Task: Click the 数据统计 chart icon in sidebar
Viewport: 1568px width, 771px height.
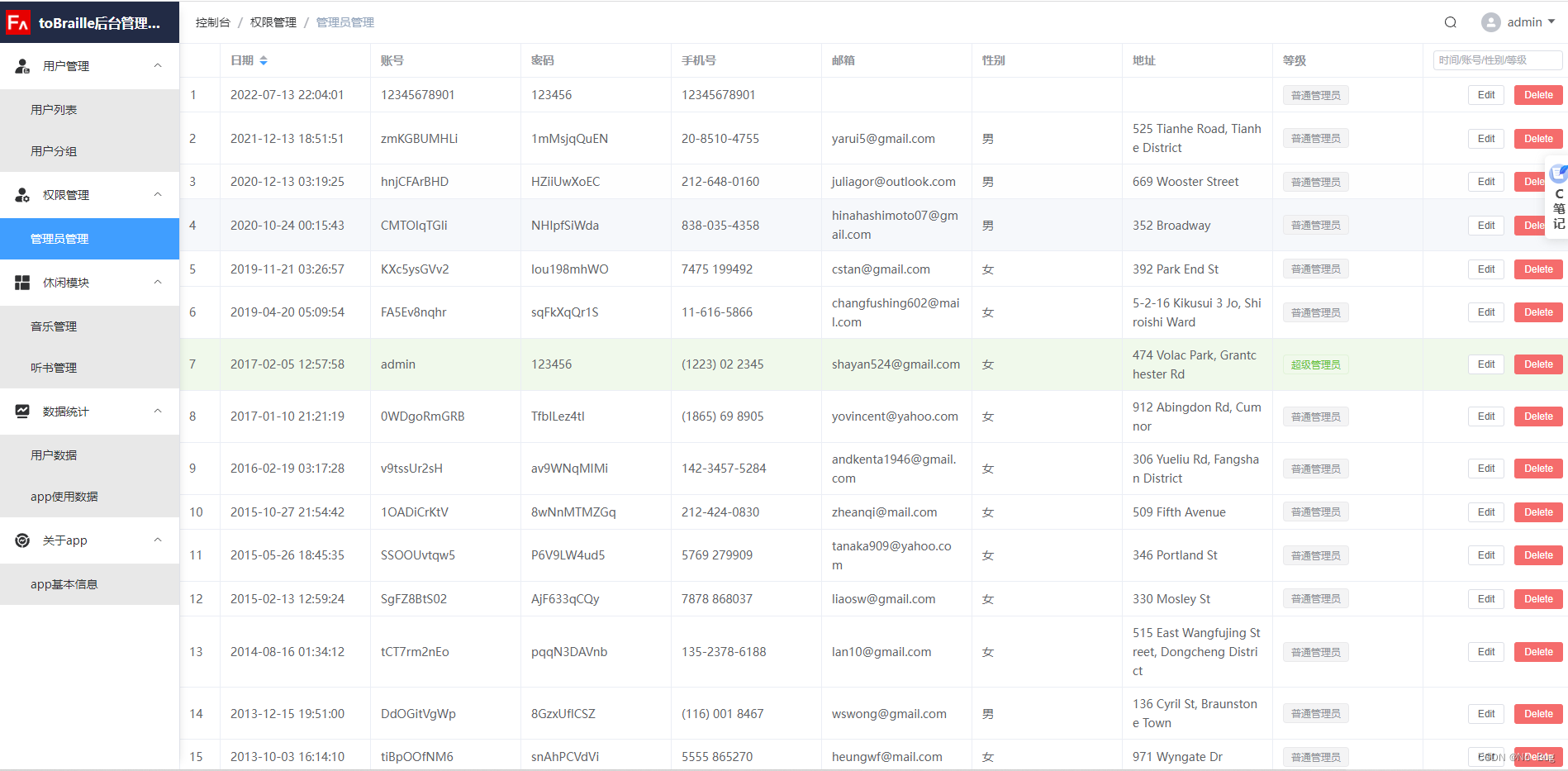Action: [22, 412]
